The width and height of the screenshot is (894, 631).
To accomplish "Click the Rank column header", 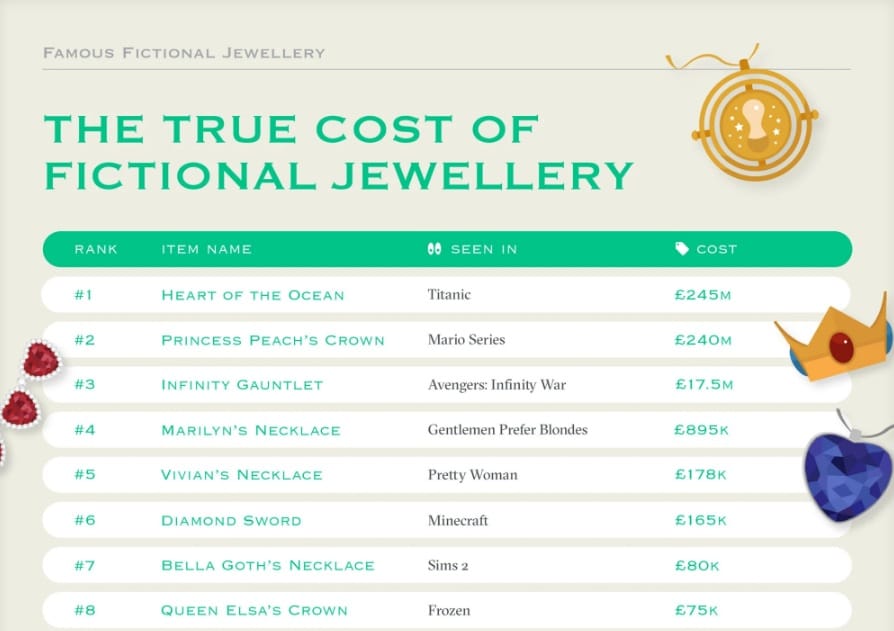I will [96, 249].
